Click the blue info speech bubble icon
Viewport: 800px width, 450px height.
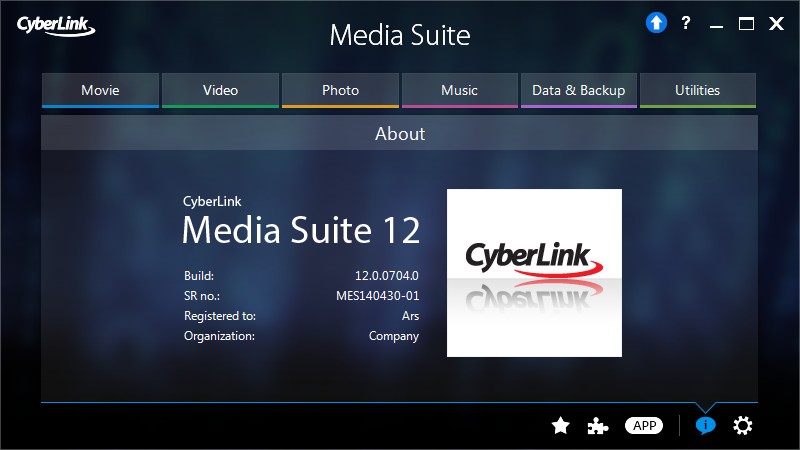point(706,425)
